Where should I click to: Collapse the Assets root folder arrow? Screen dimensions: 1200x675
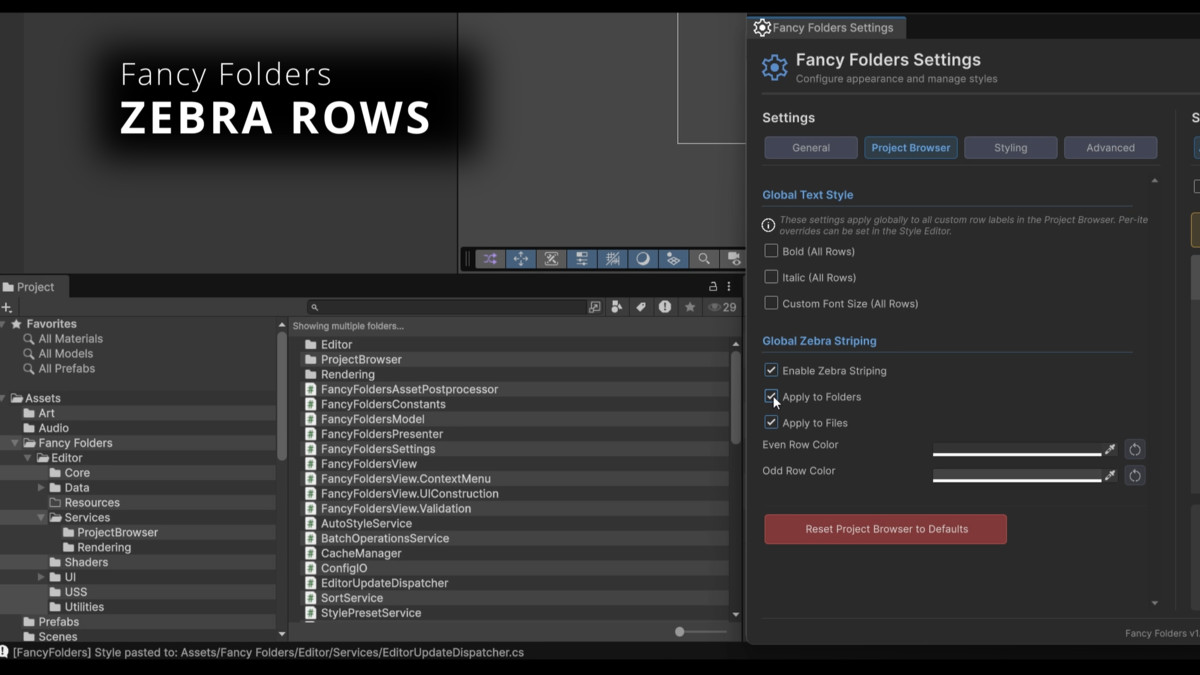click(3, 398)
